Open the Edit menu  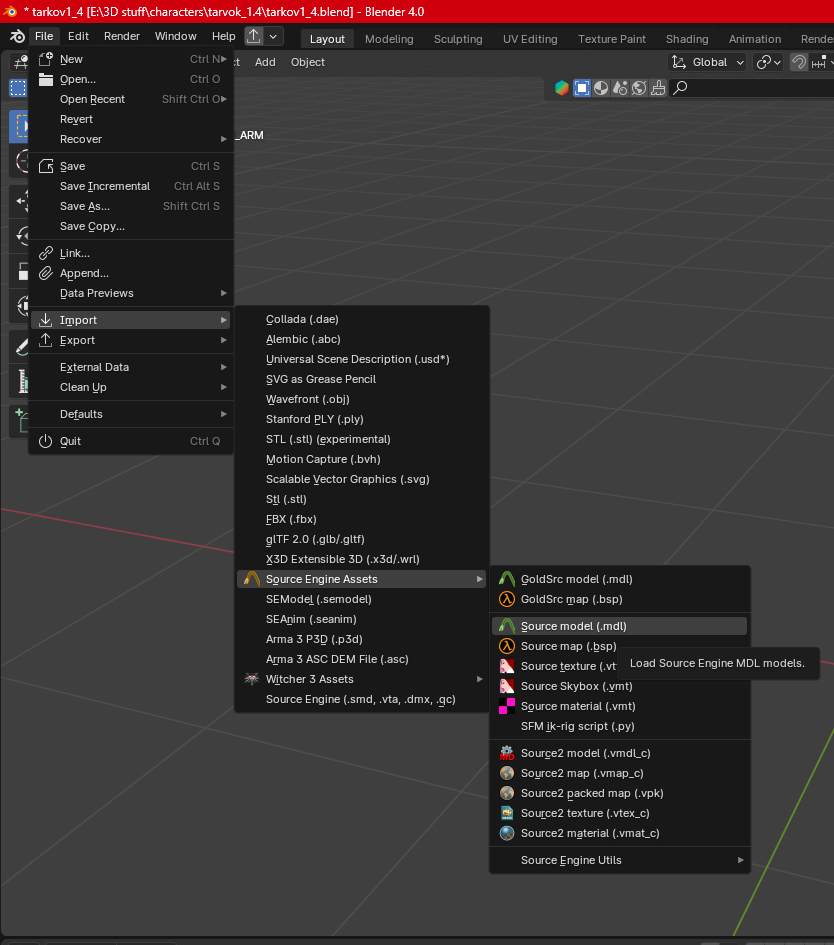point(78,36)
